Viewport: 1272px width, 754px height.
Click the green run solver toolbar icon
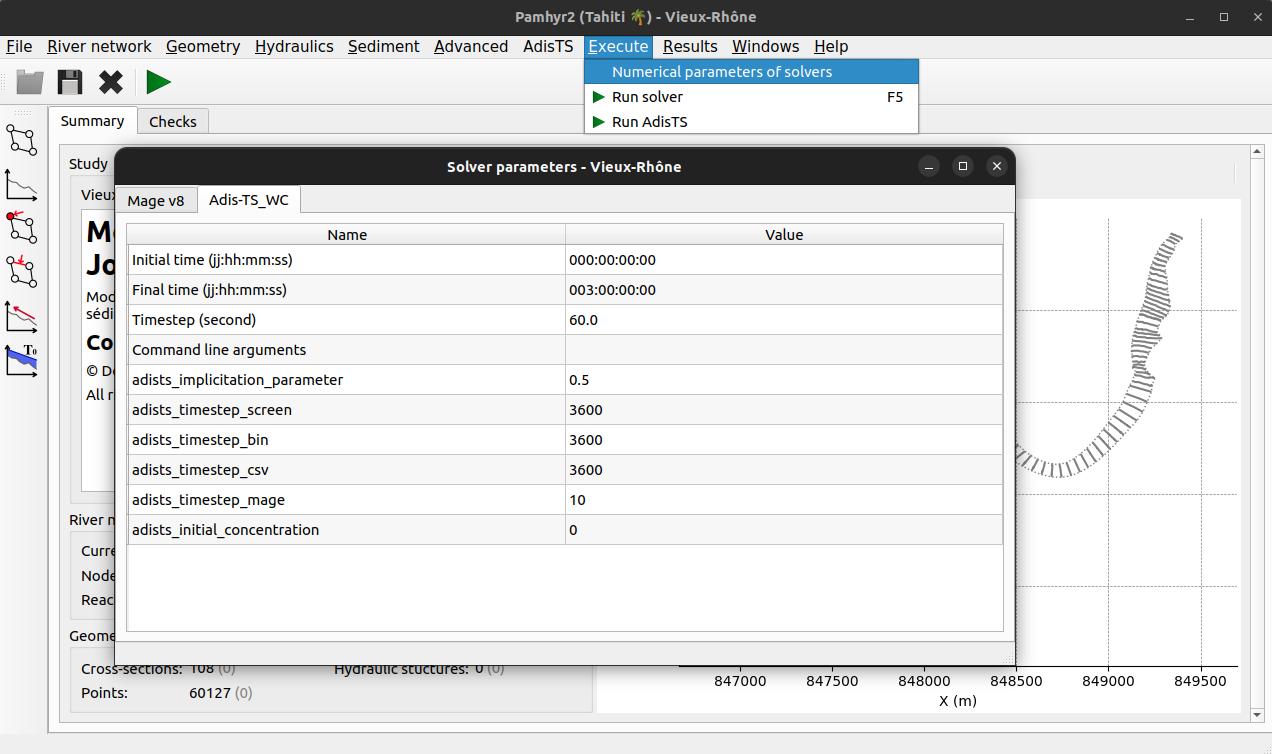point(158,82)
